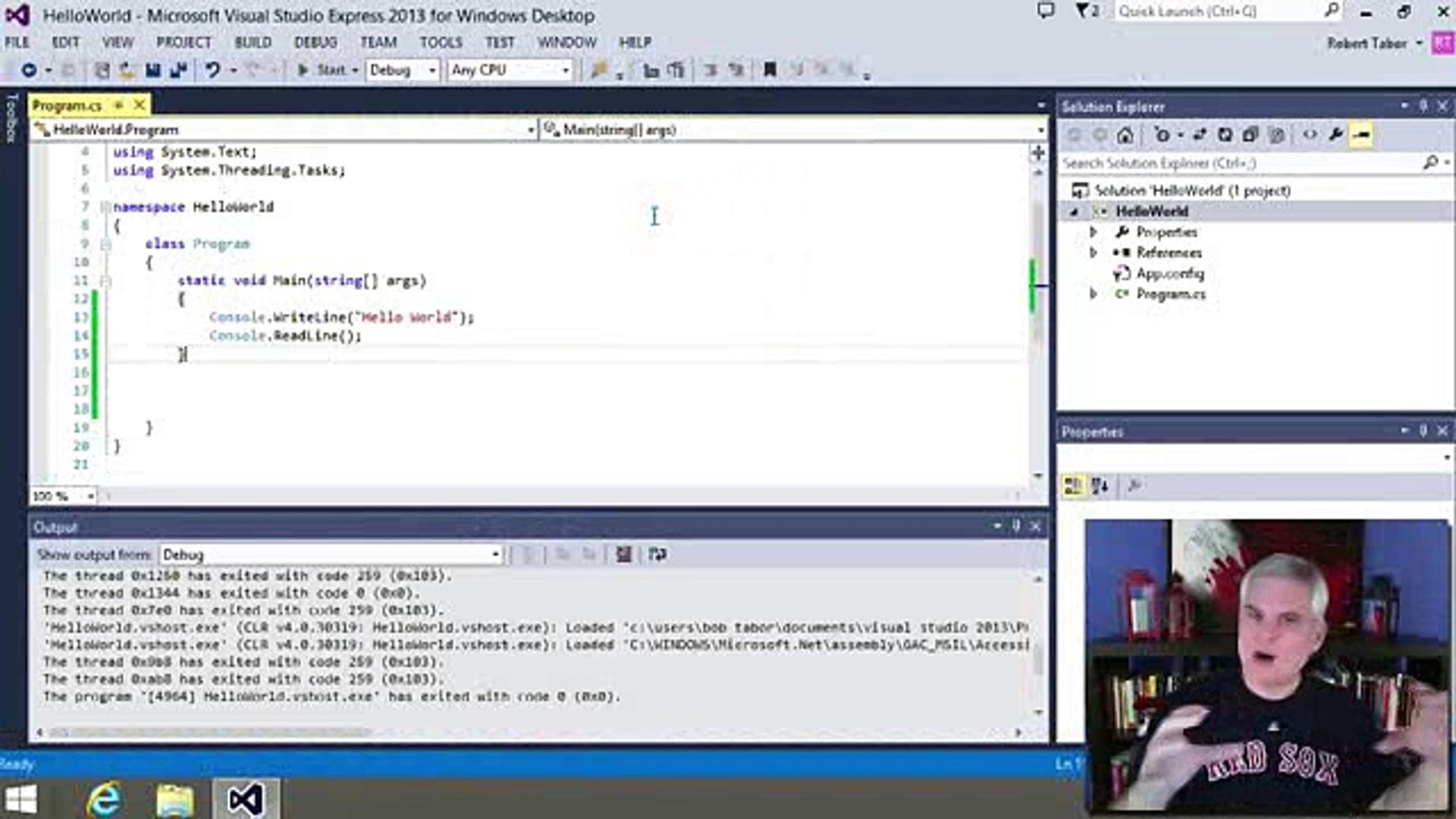Click the Find in Files toolbar icon
Screen dimensions: 1456x819
[600, 70]
